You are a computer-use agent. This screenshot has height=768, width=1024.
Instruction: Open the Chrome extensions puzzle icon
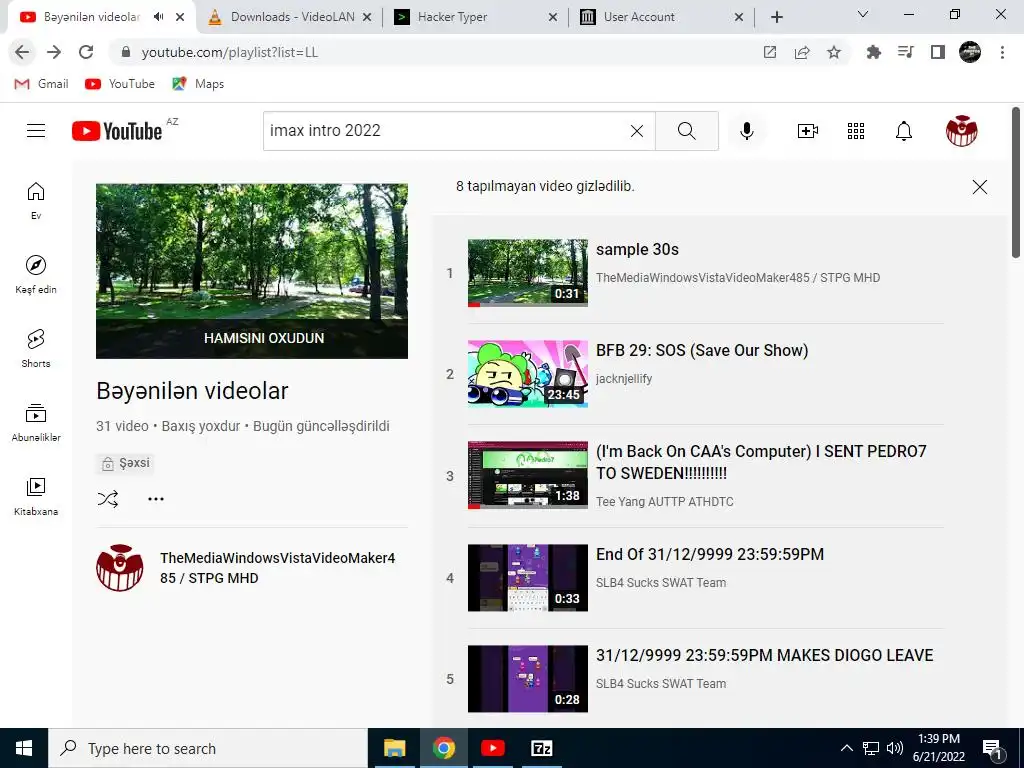point(873,52)
